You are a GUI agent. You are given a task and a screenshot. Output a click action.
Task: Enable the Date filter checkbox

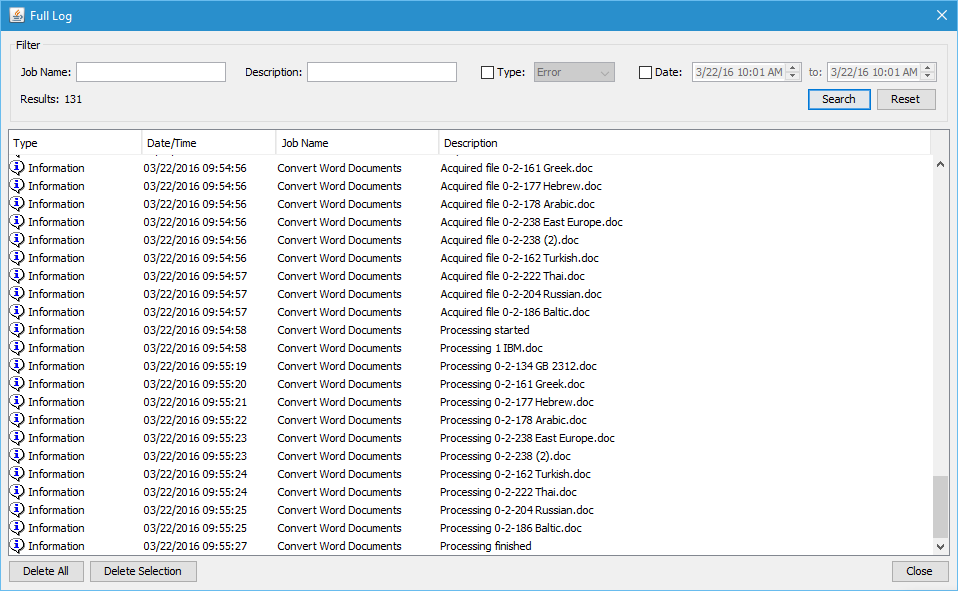(x=646, y=72)
